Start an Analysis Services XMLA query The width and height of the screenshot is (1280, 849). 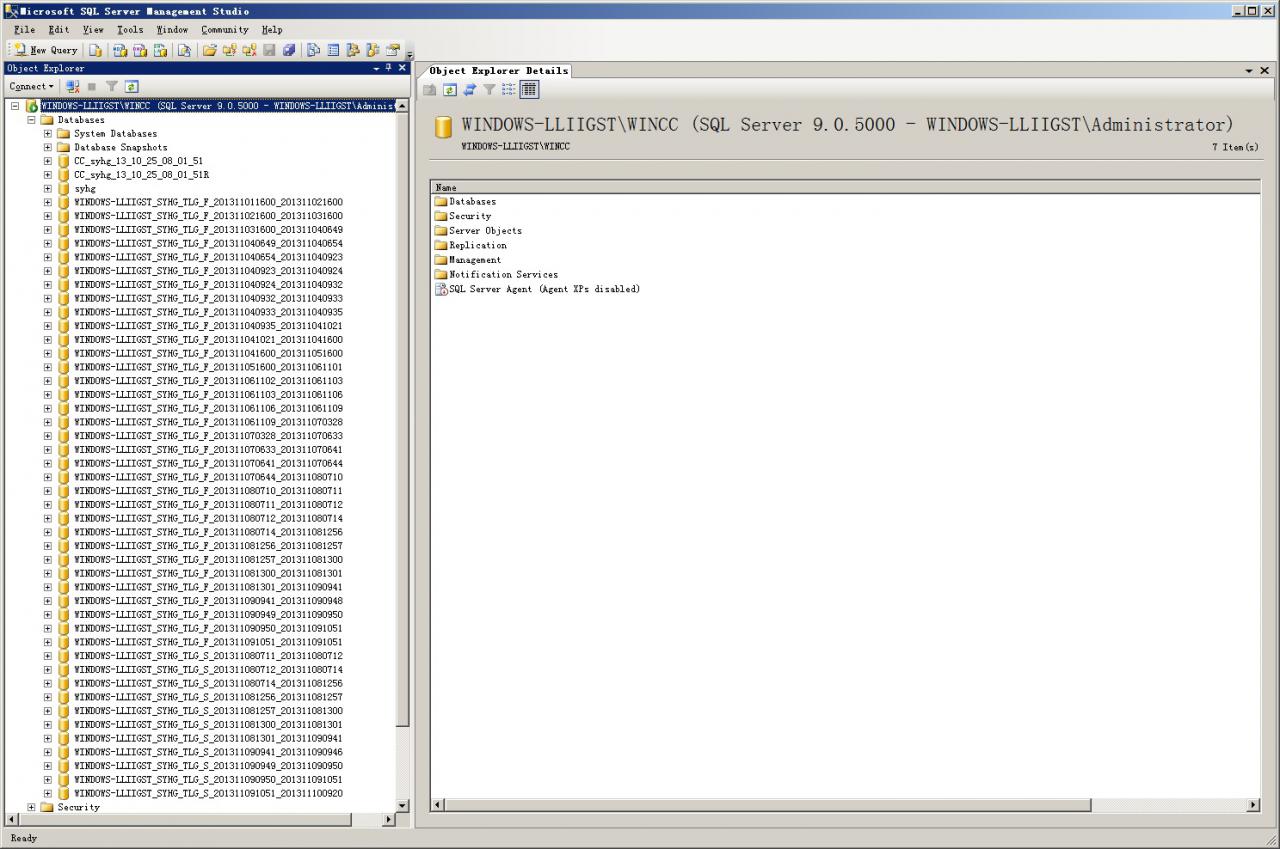point(160,50)
